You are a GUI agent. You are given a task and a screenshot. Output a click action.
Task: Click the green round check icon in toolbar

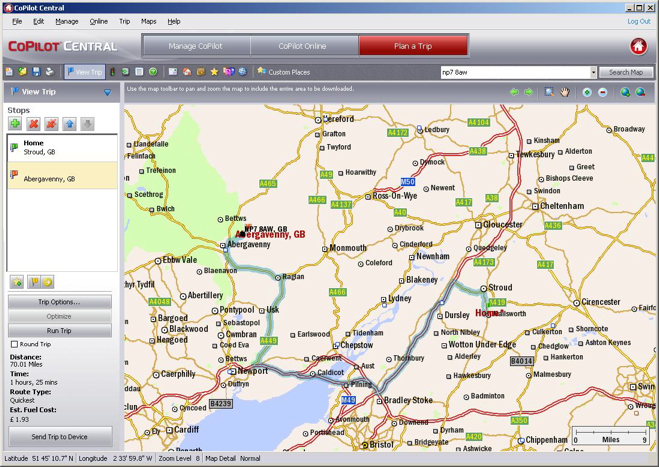[x=153, y=72]
